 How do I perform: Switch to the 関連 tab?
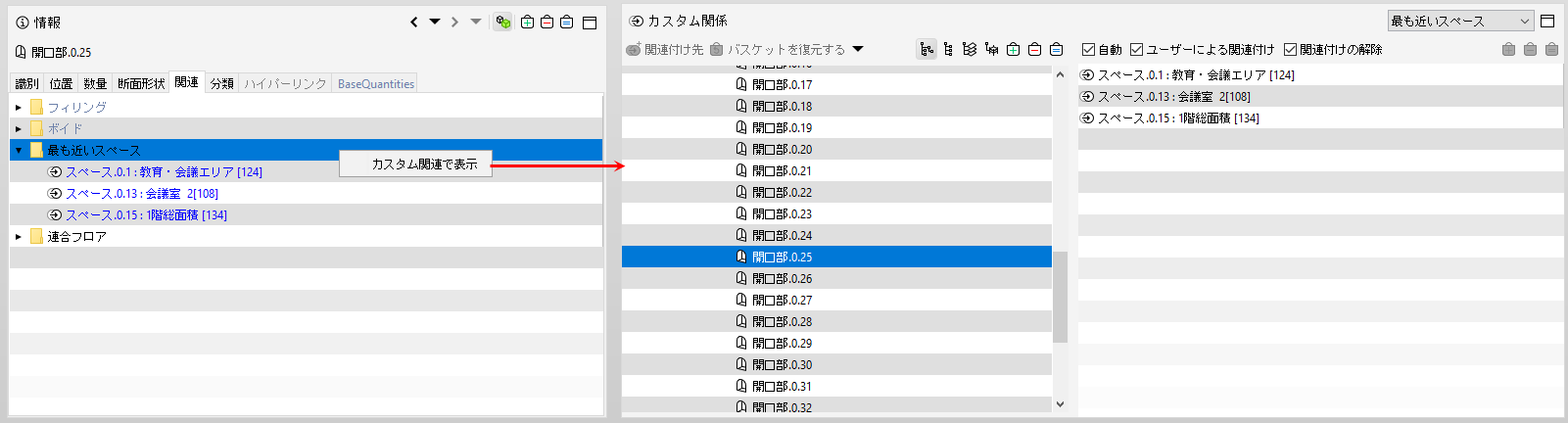pyautogui.click(x=187, y=82)
